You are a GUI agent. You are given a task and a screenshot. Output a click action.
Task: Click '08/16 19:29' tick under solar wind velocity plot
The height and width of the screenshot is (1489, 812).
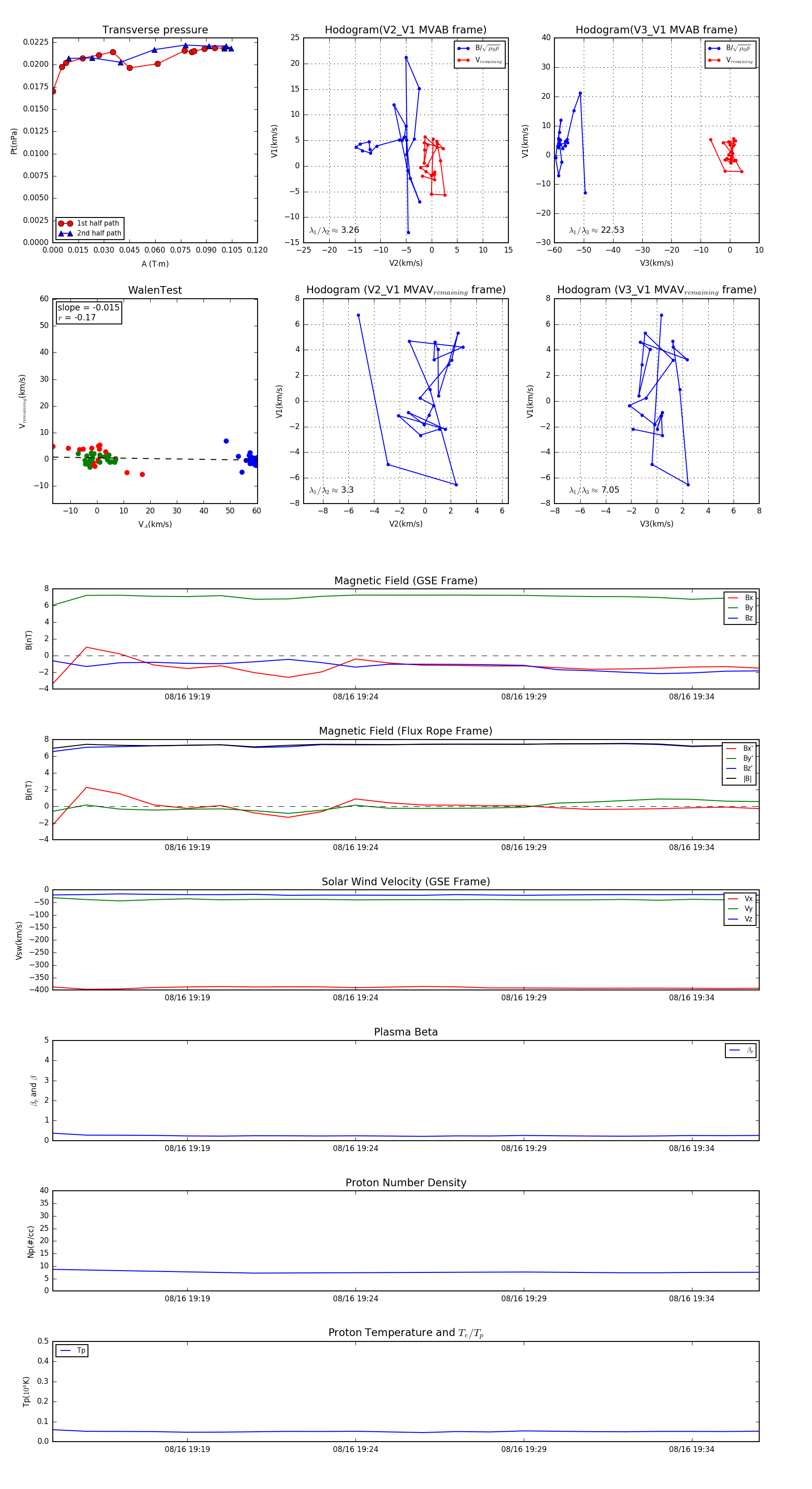coord(524,998)
